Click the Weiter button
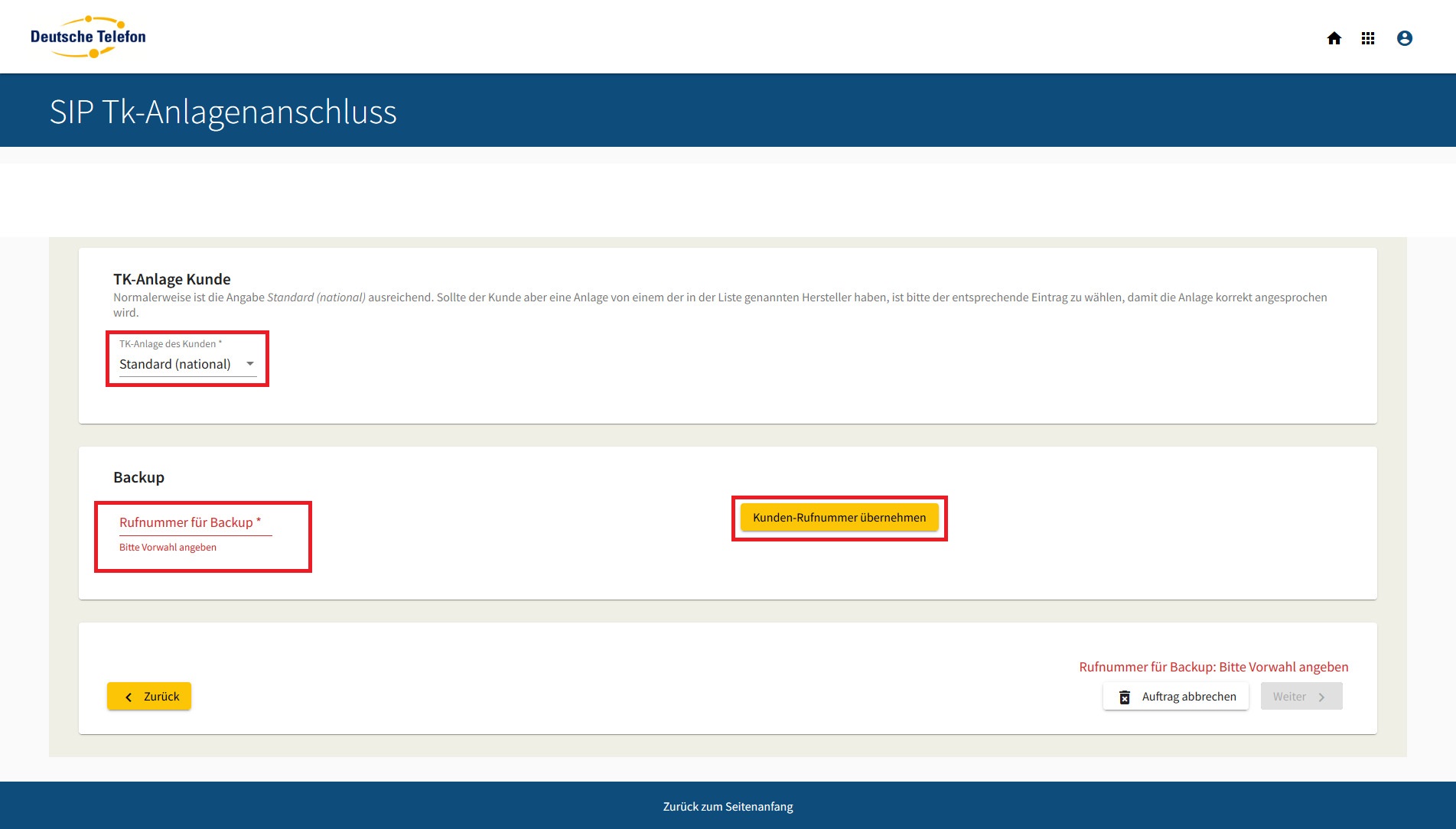This screenshot has width=1456, height=829. tap(1301, 697)
